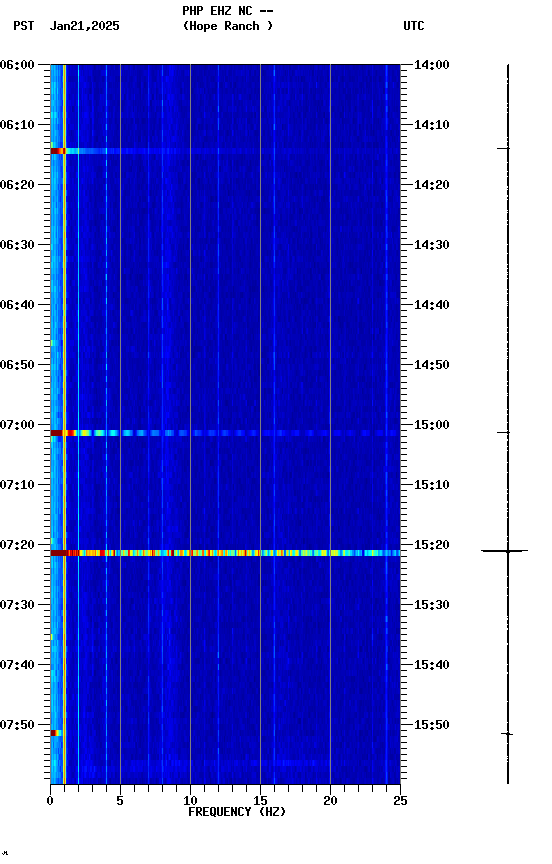This screenshot has height=864, width=552.
Task: Click the Hope Ranch station name
Action: 228,25
